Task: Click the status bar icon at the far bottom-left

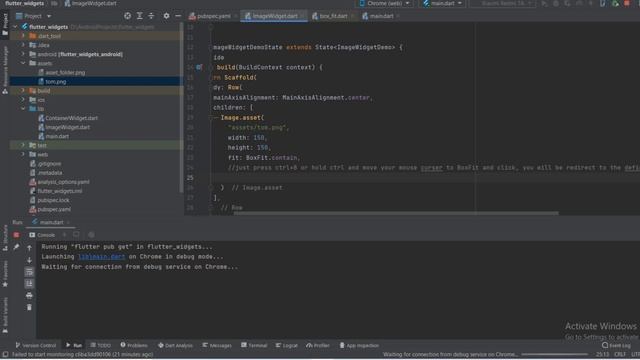Action: coord(5,355)
